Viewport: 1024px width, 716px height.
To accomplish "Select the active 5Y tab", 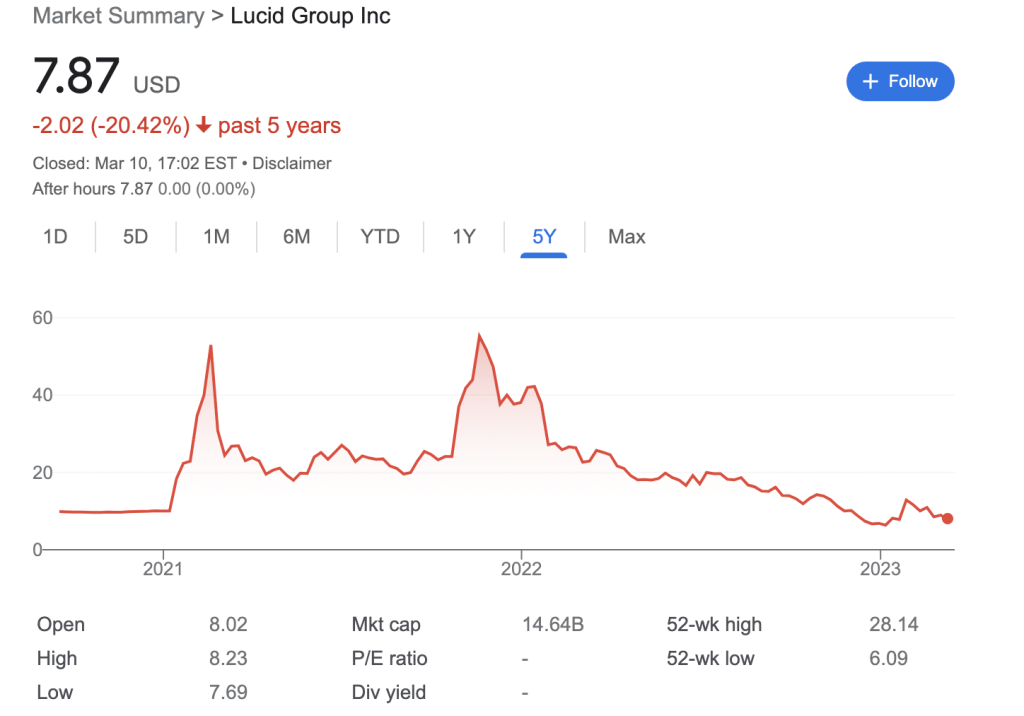I will pos(544,237).
